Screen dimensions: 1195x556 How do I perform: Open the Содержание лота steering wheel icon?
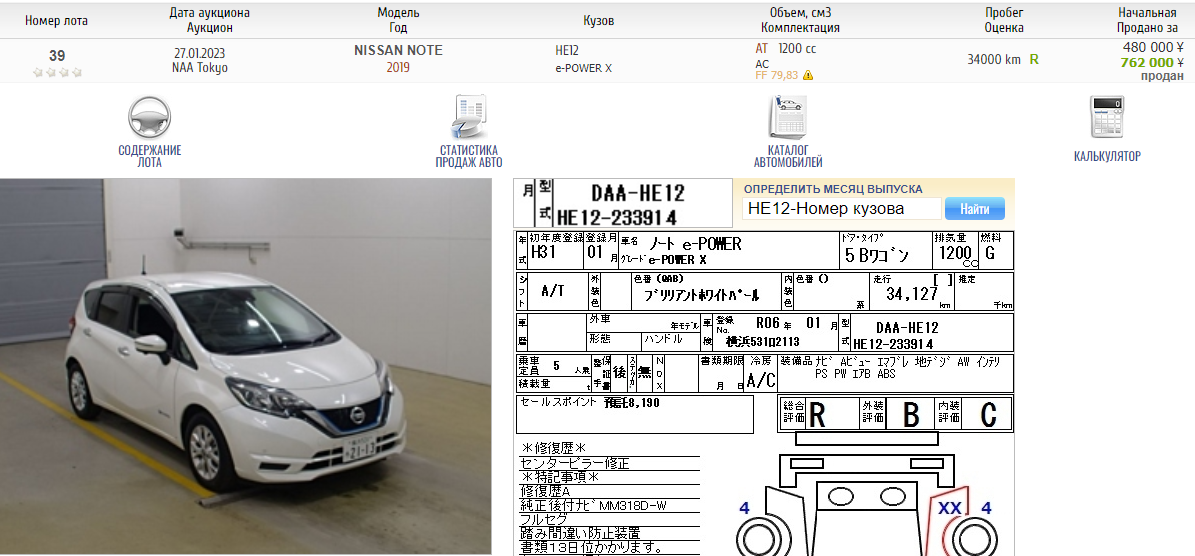[149, 117]
